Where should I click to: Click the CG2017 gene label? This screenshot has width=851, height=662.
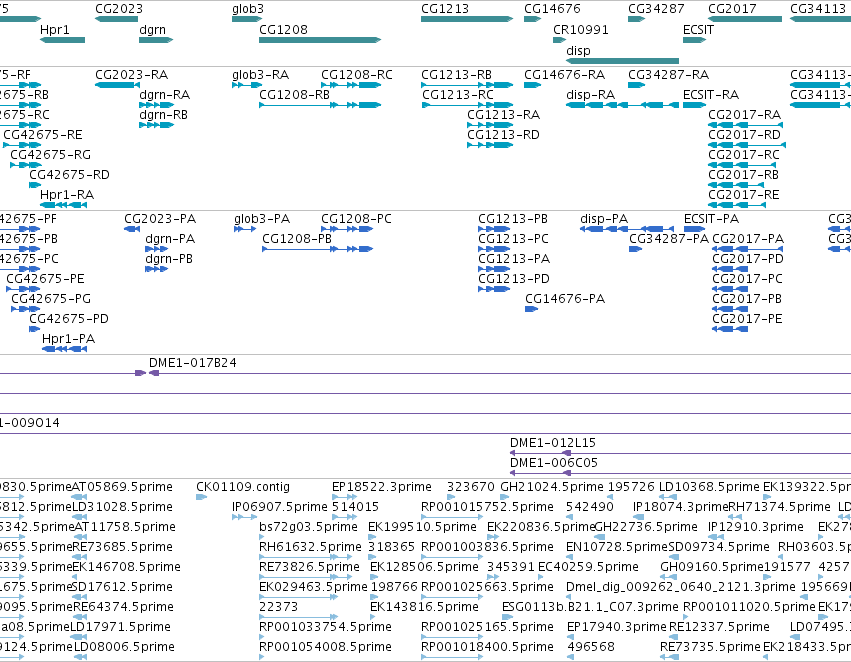click(x=732, y=9)
